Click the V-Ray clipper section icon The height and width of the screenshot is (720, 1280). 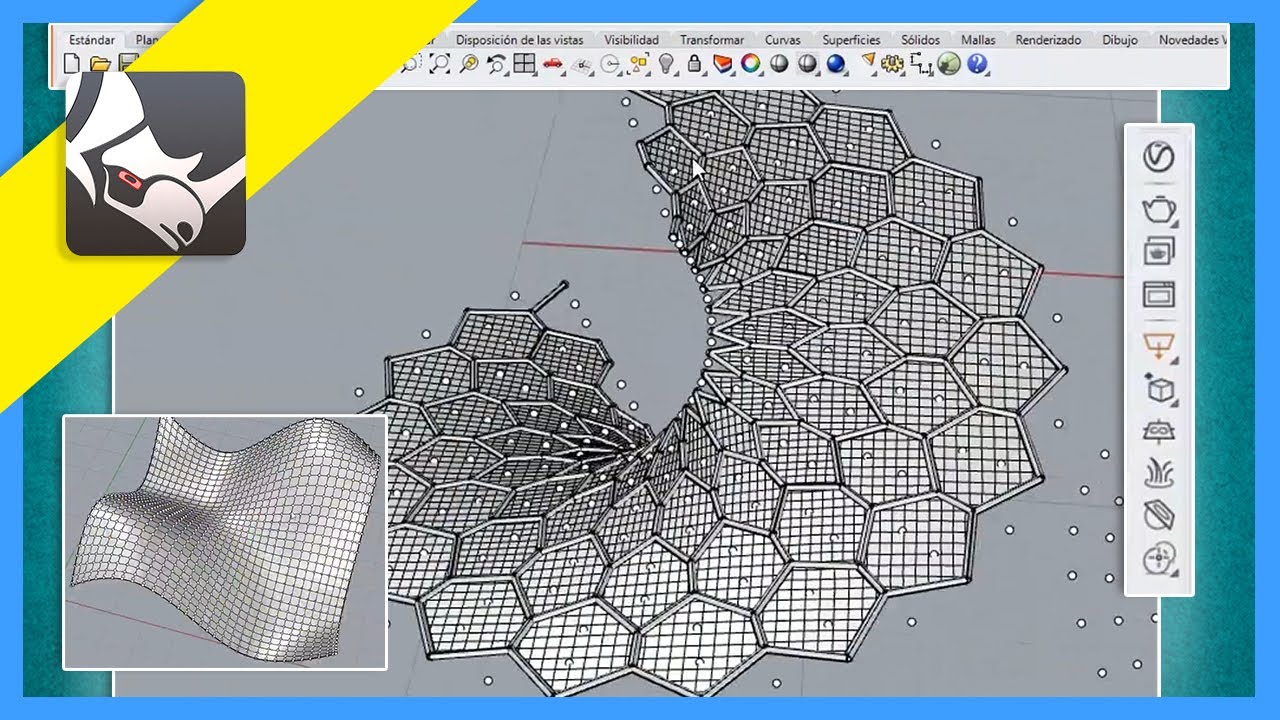[x=1158, y=515]
